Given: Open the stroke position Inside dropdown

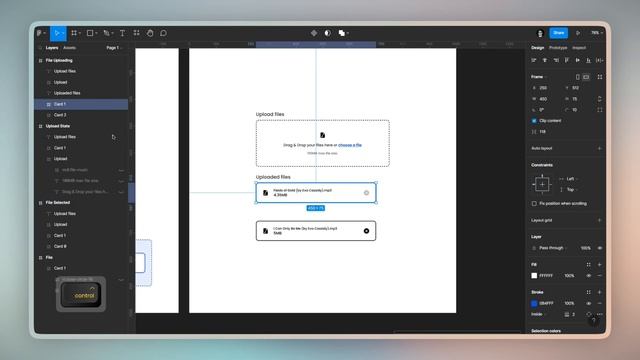Looking at the screenshot, I should pos(538,314).
